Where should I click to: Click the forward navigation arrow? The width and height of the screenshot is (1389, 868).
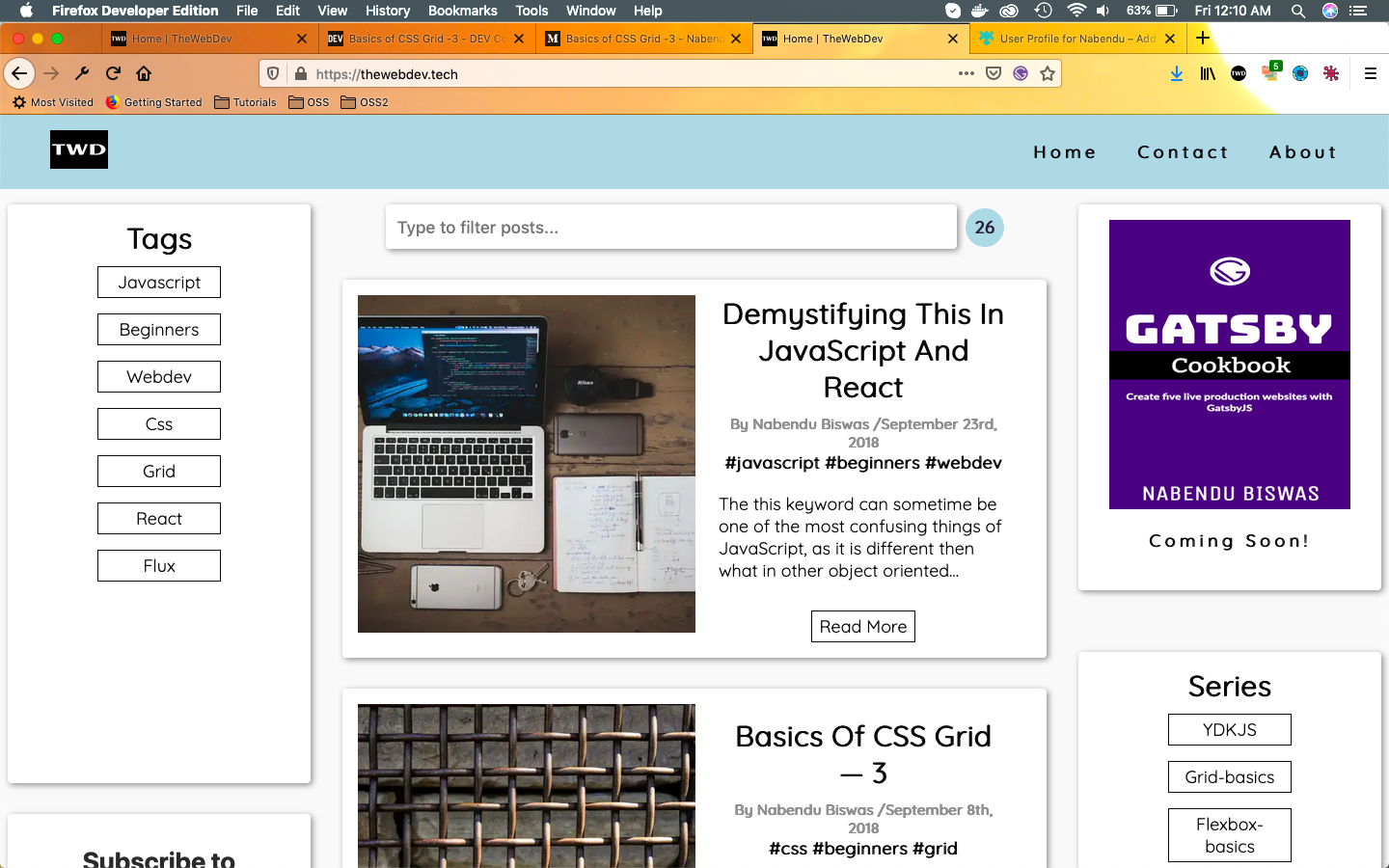click(x=51, y=73)
